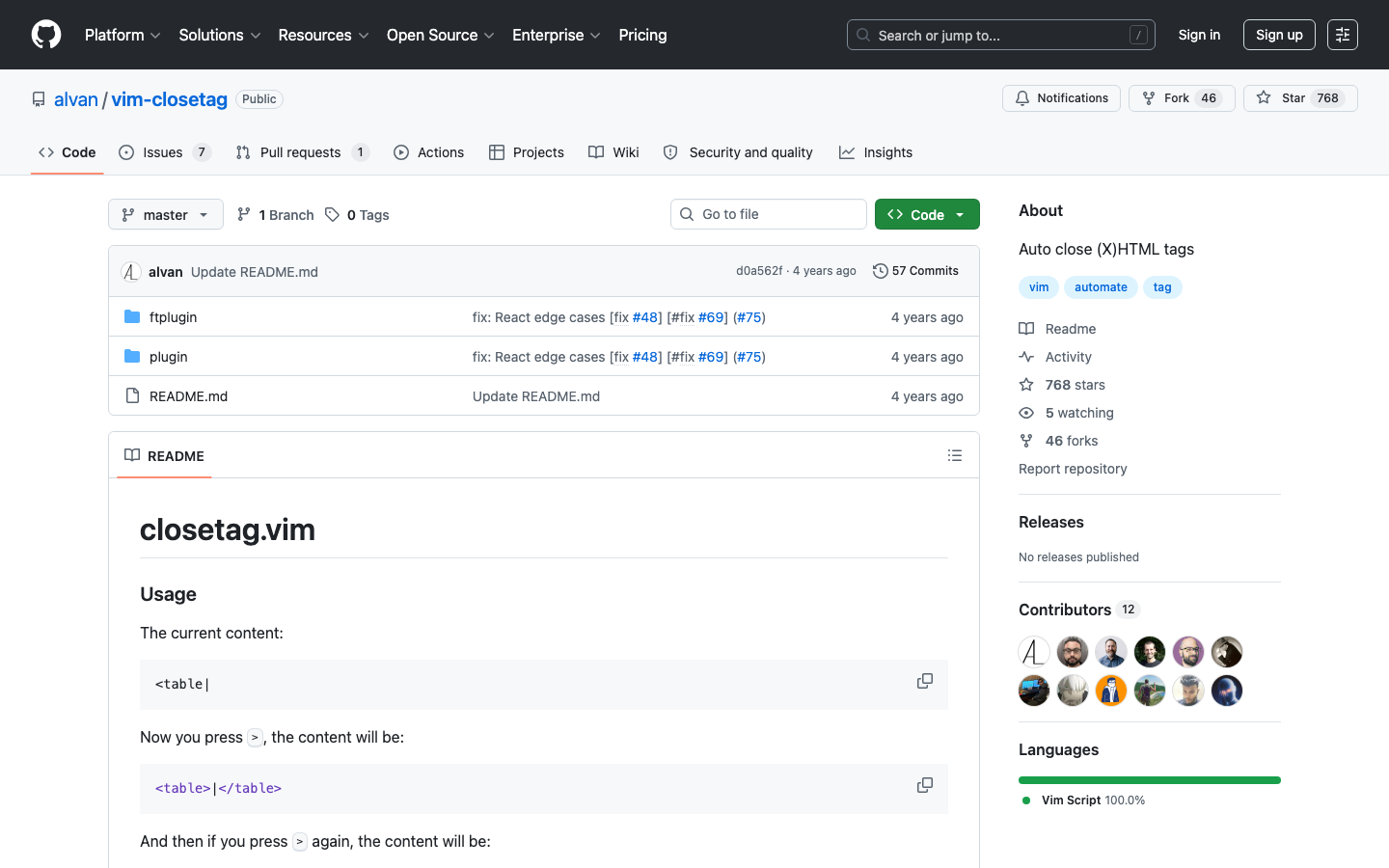This screenshot has width=1389, height=868.
Task: Click the eye icon next to watching
Action: tap(1026, 413)
